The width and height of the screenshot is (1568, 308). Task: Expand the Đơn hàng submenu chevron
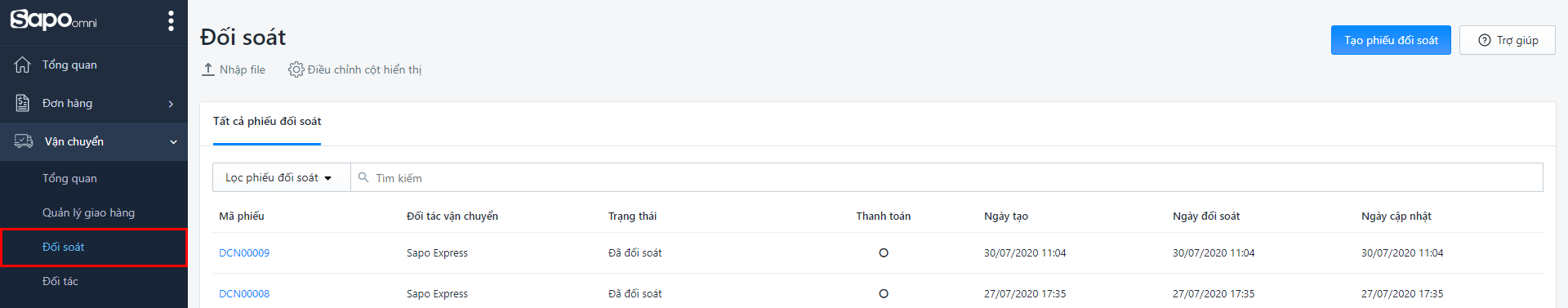pos(171,104)
